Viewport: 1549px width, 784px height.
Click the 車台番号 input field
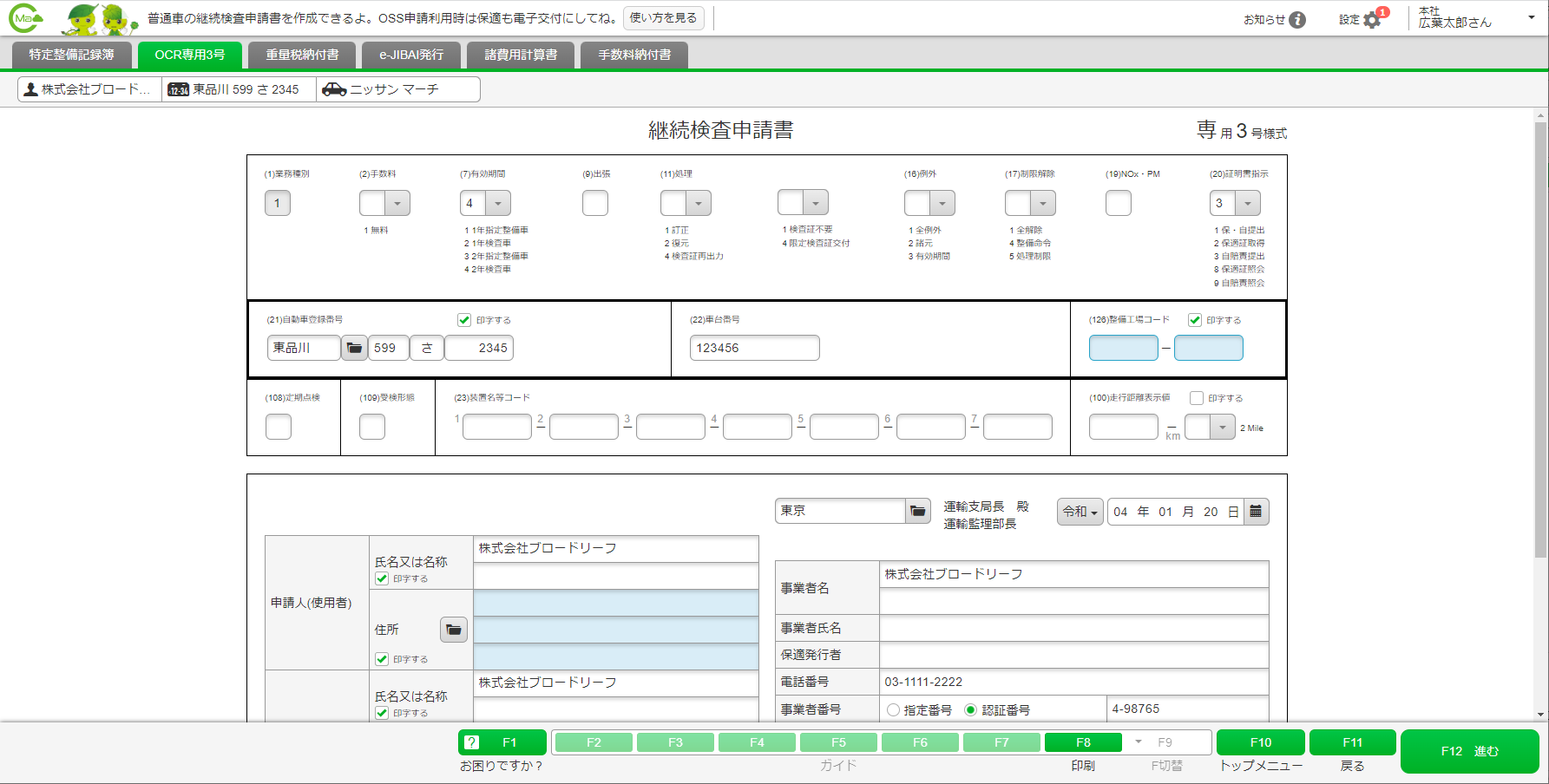point(753,347)
